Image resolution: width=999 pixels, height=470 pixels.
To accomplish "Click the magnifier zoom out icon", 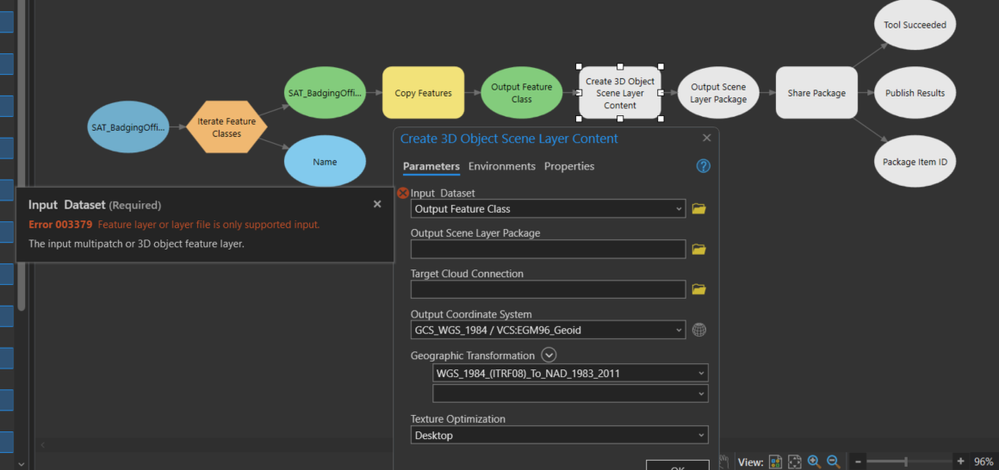I will (833, 462).
